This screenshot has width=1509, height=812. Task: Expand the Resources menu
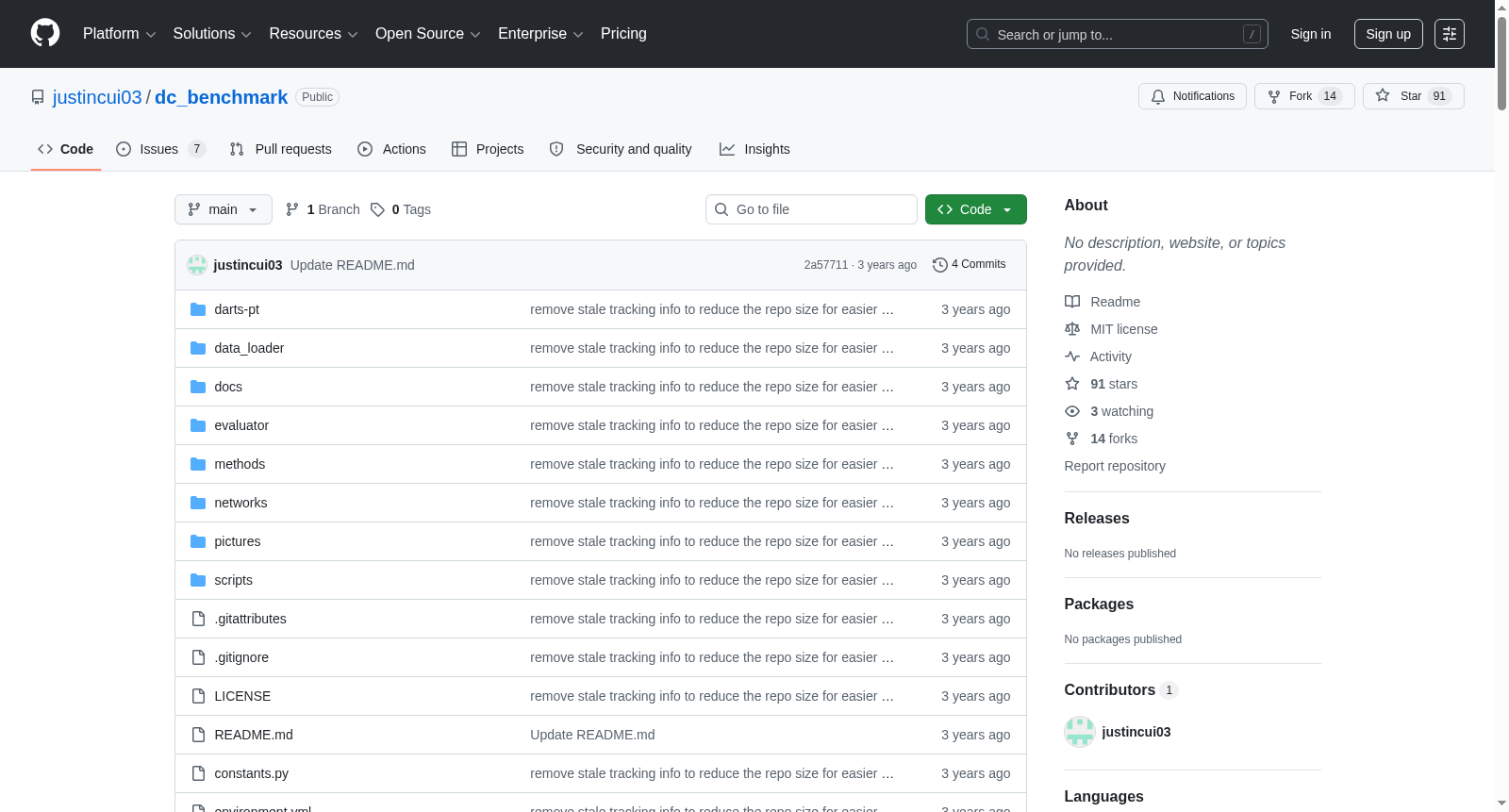(313, 34)
